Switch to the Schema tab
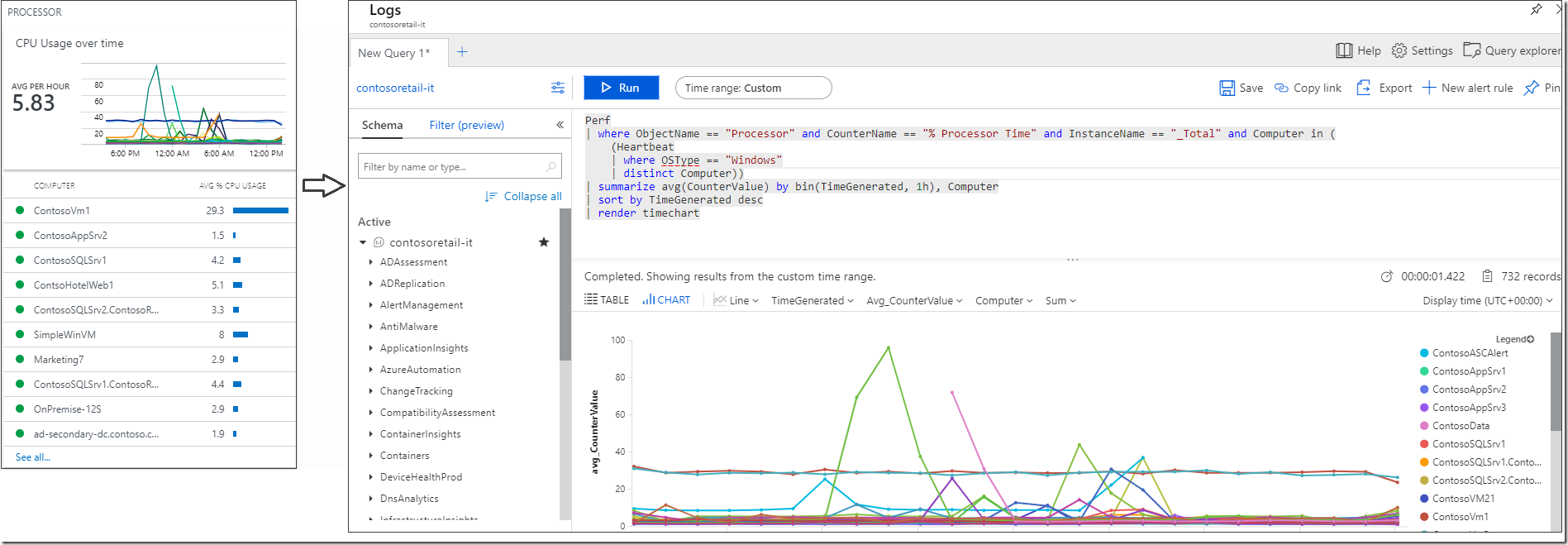Image resolution: width=1568 pixels, height=545 pixels. point(383,125)
